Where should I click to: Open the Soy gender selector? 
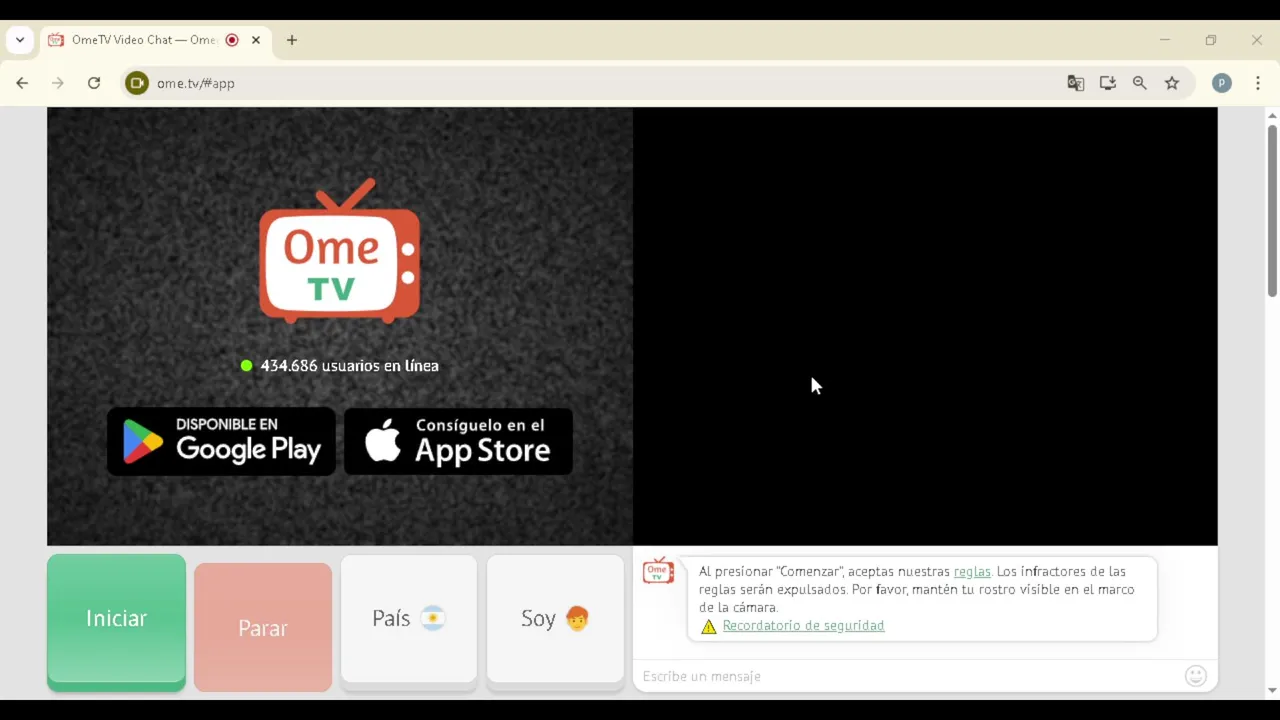click(555, 621)
